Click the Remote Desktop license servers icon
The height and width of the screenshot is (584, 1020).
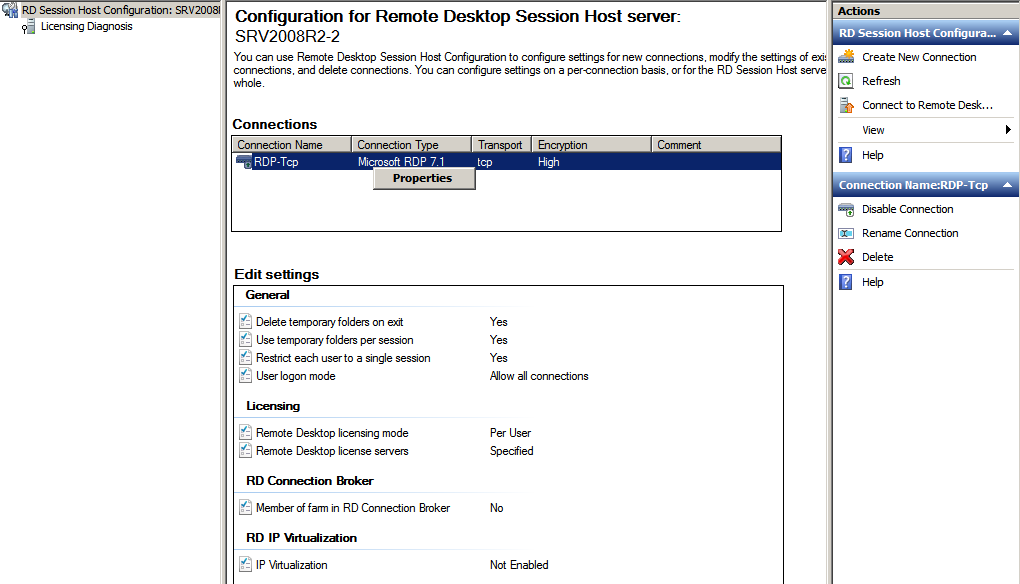[245, 451]
